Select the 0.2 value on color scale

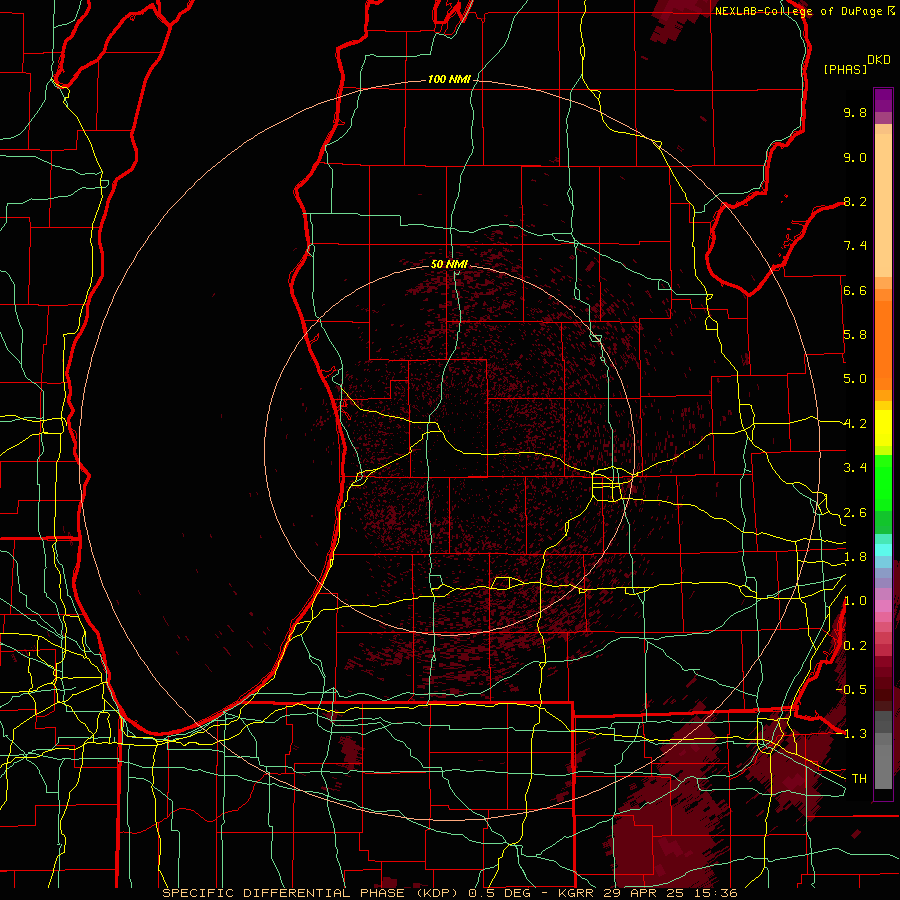(855, 646)
